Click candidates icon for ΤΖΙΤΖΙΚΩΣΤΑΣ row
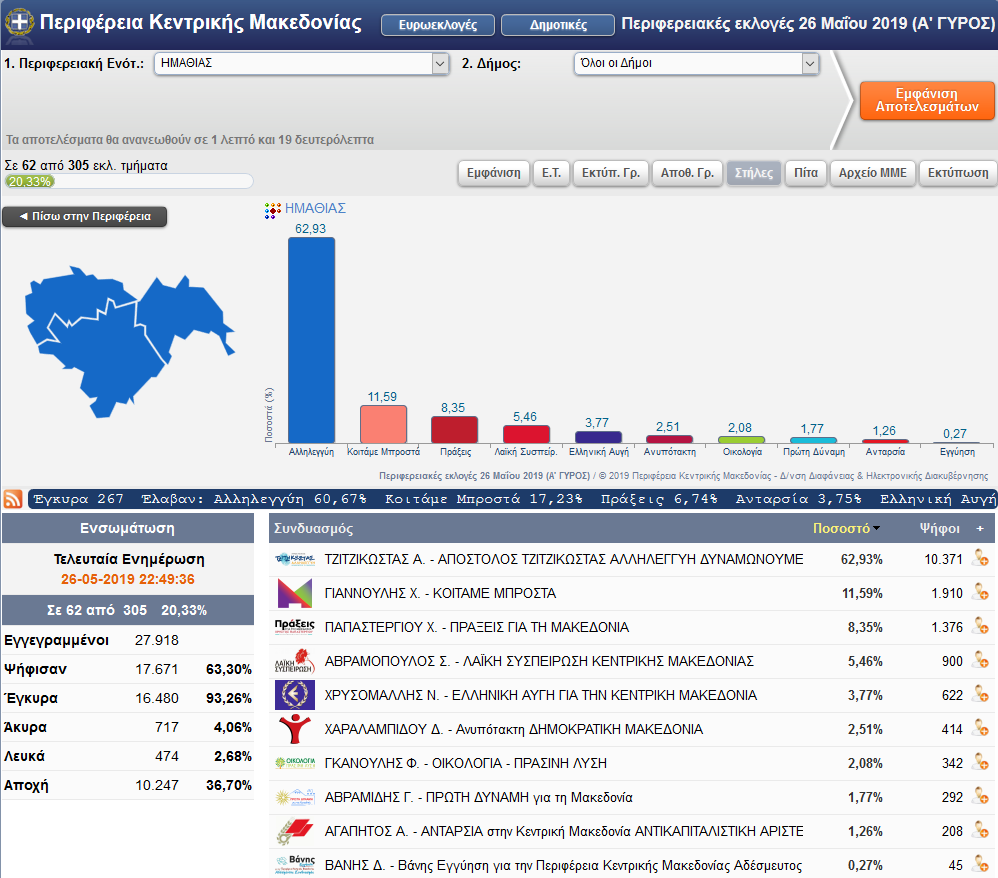Image resolution: width=998 pixels, height=878 pixels. click(x=980, y=559)
